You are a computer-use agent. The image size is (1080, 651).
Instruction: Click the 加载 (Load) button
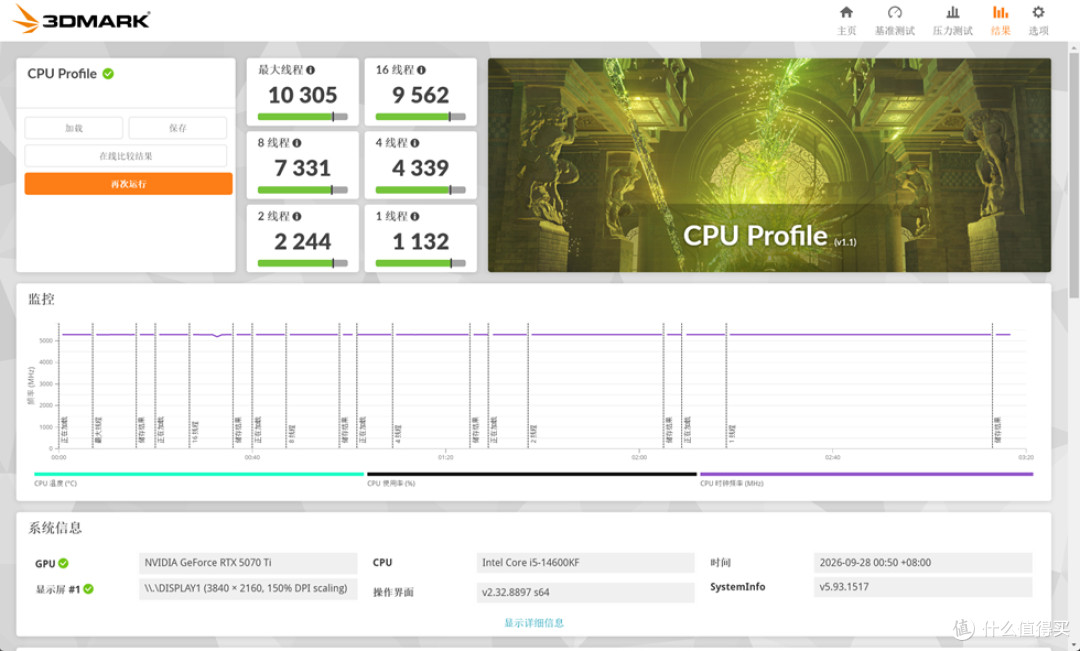(x=74, y=128)
